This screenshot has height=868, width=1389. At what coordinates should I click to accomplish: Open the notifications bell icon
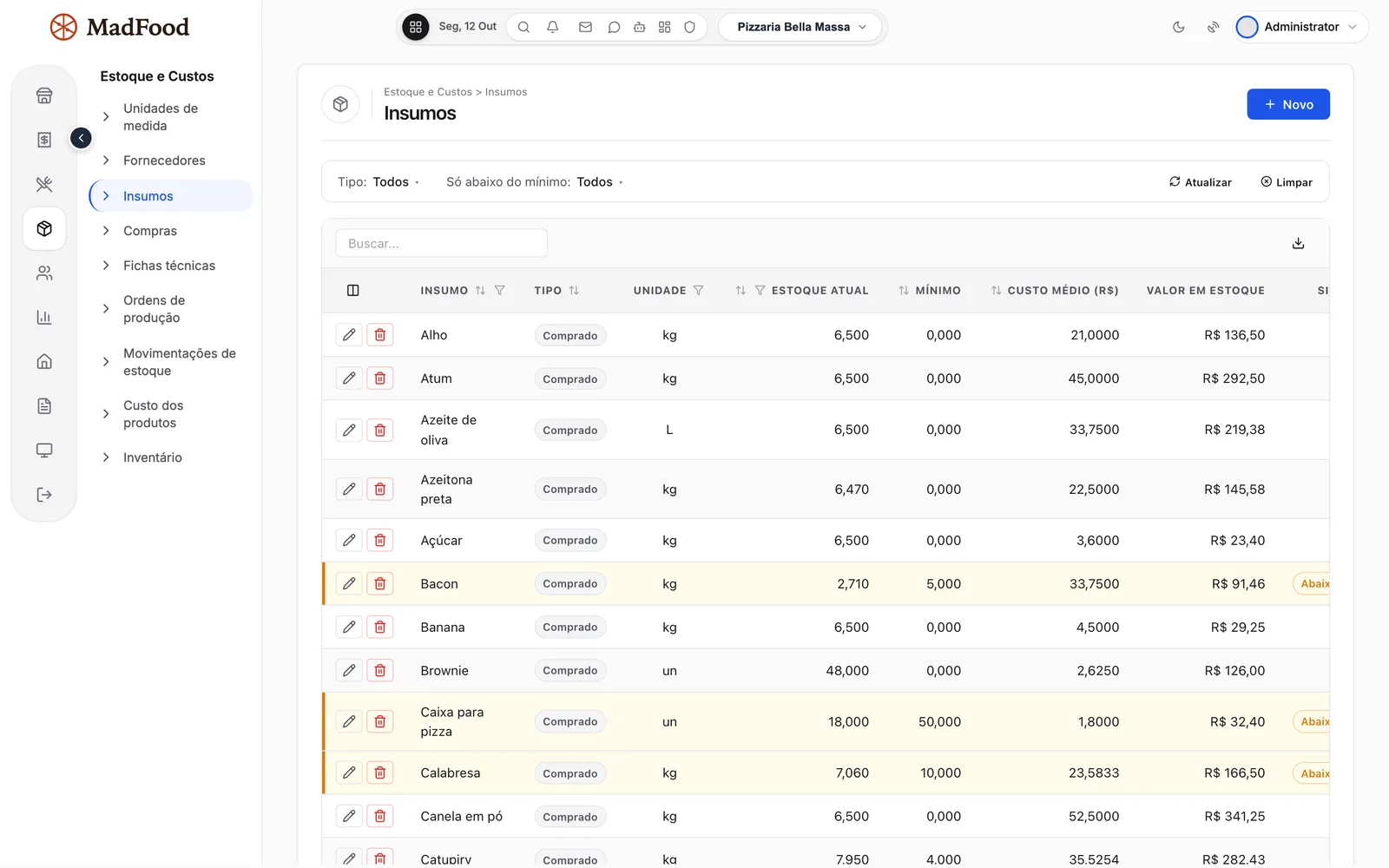pos(552,27)
